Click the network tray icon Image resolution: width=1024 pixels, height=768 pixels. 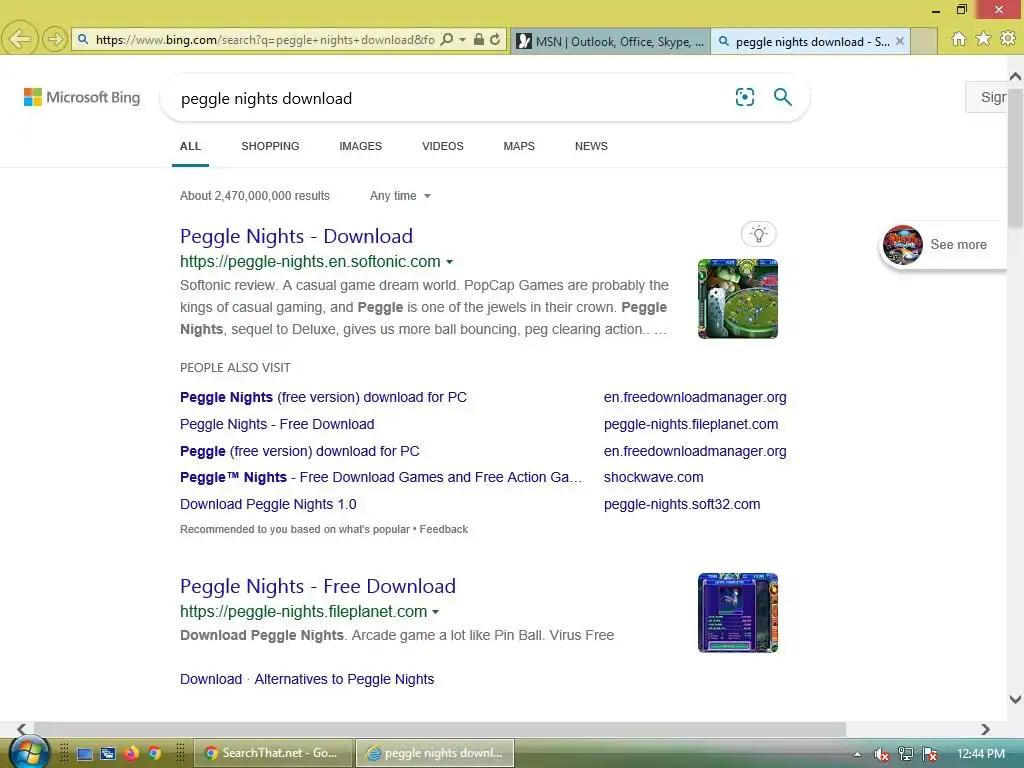click(905, 754)
